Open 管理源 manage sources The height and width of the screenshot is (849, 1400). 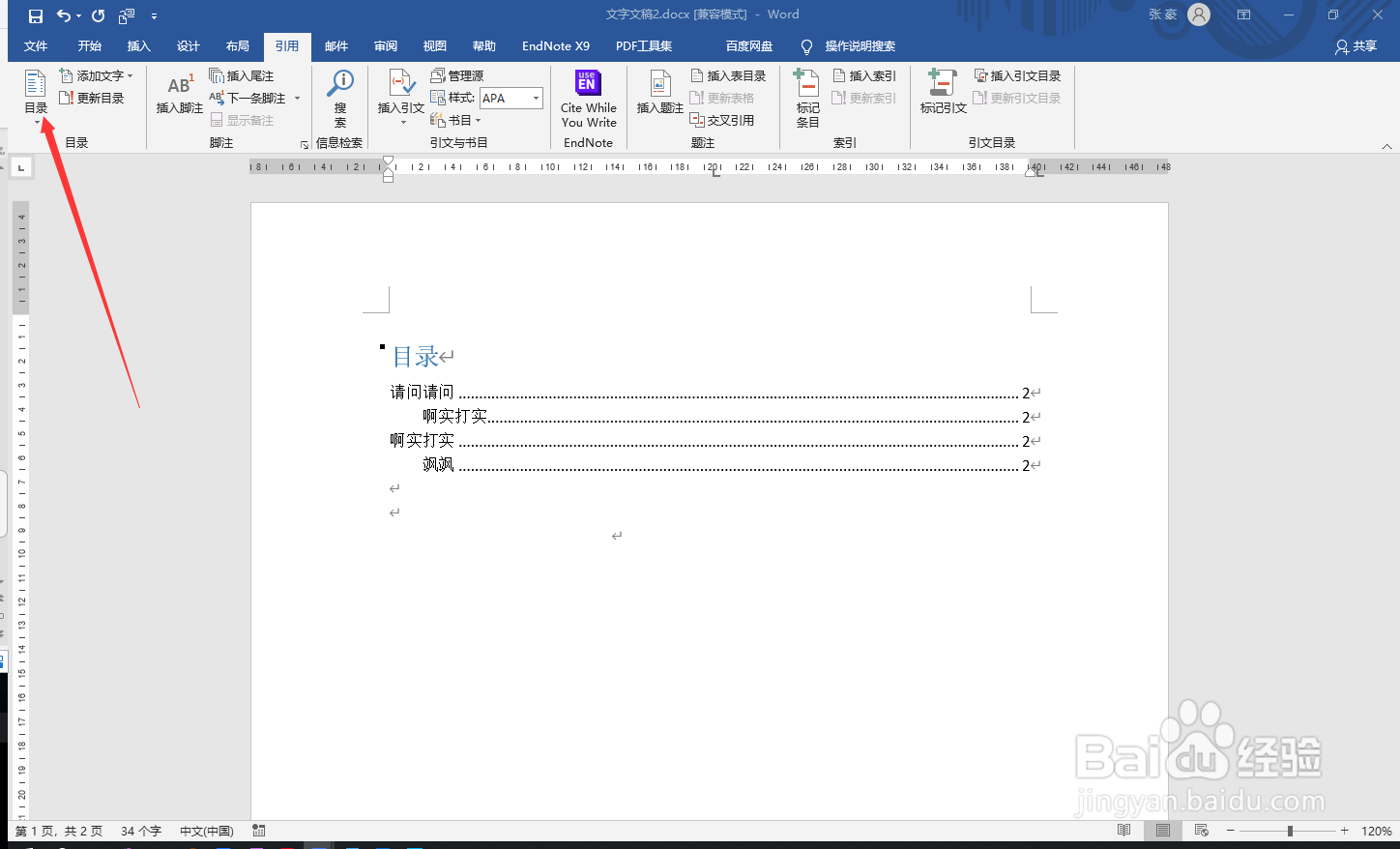(456, 75)
